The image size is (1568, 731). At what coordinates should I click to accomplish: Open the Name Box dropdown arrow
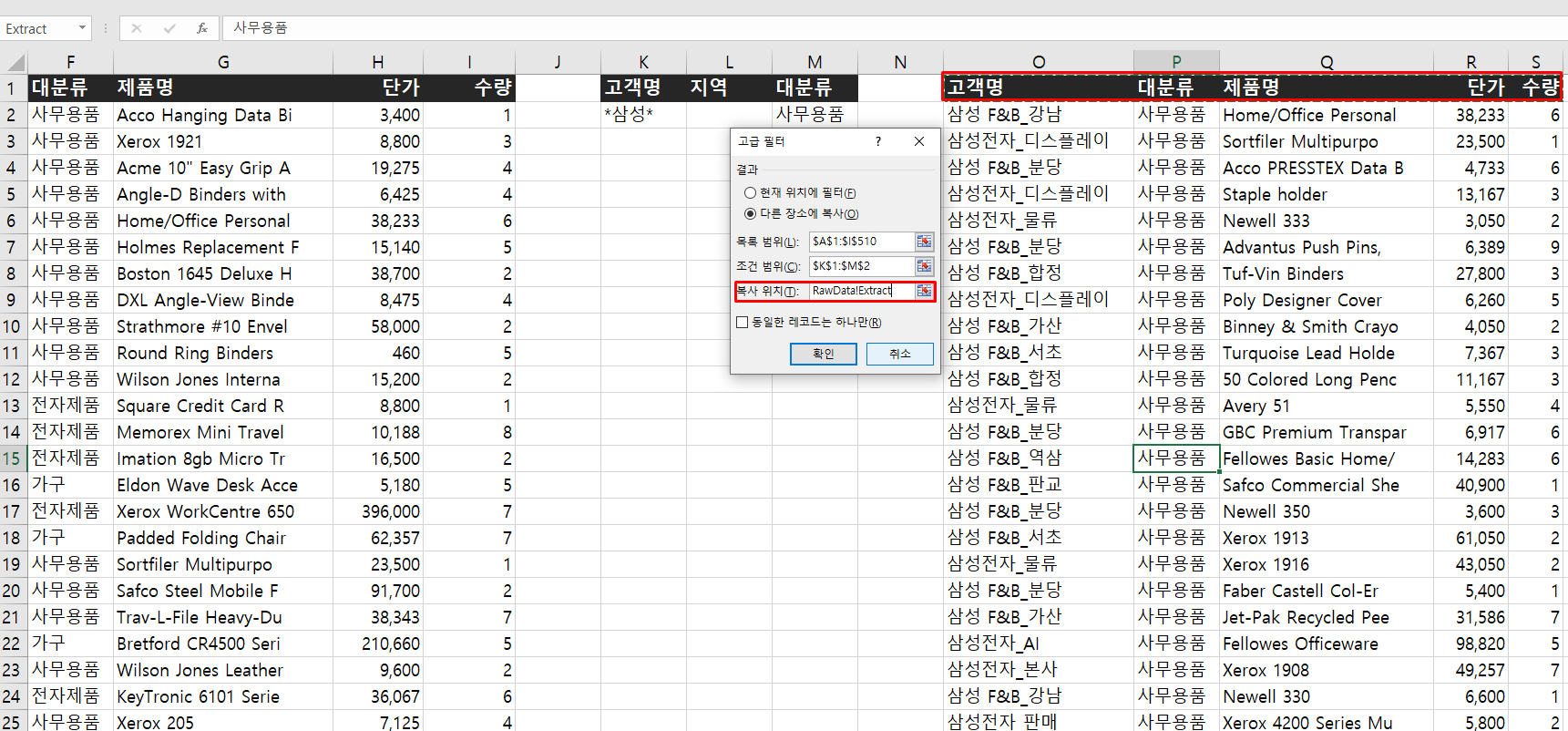tap(82, 28)
